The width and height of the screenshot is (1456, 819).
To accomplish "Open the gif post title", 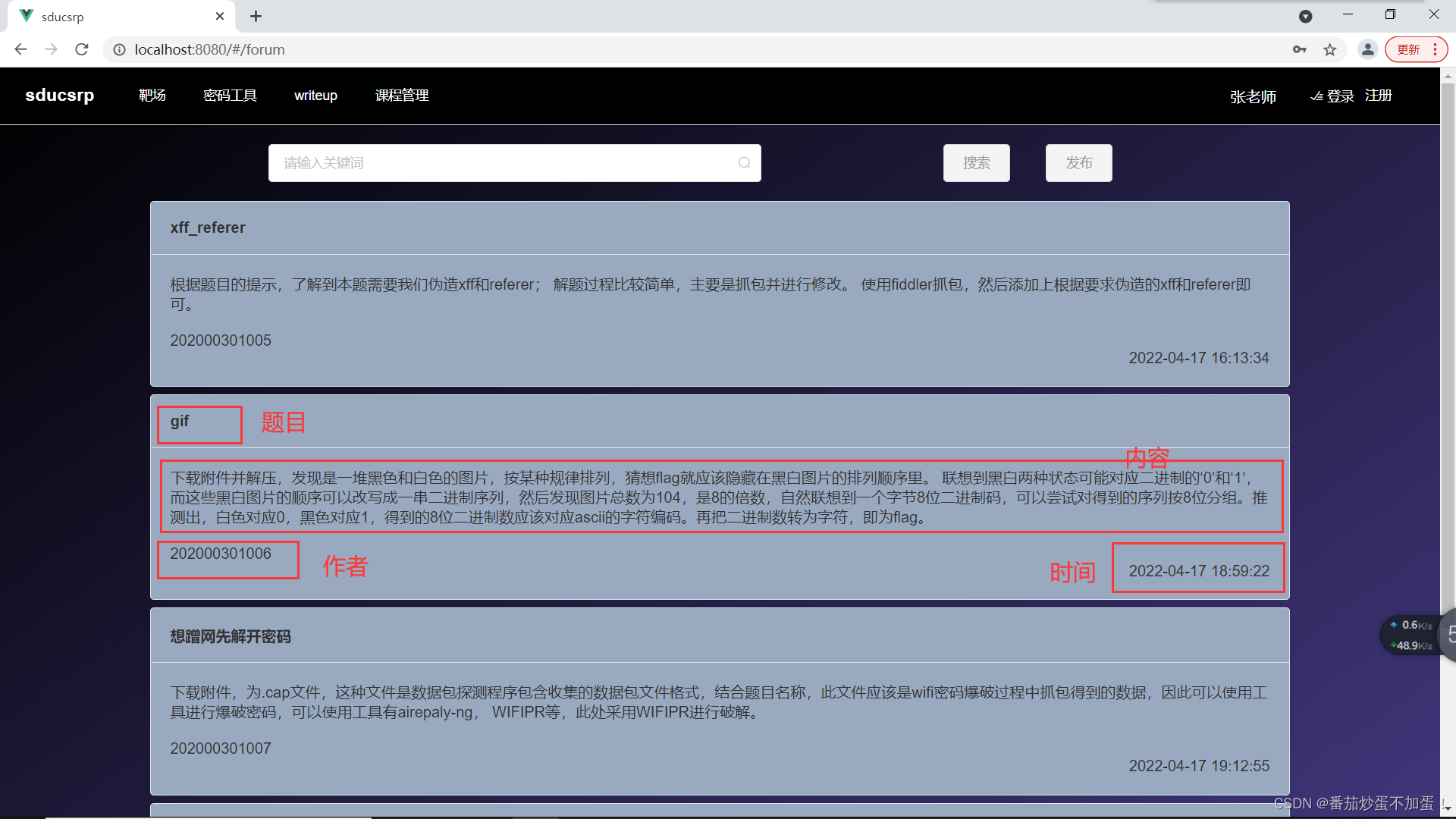I will [180, 422].
